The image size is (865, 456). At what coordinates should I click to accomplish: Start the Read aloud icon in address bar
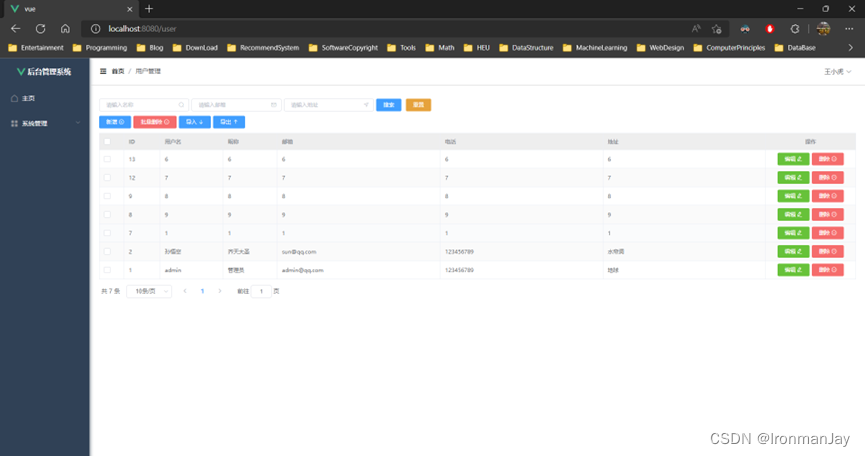point(696,29)
